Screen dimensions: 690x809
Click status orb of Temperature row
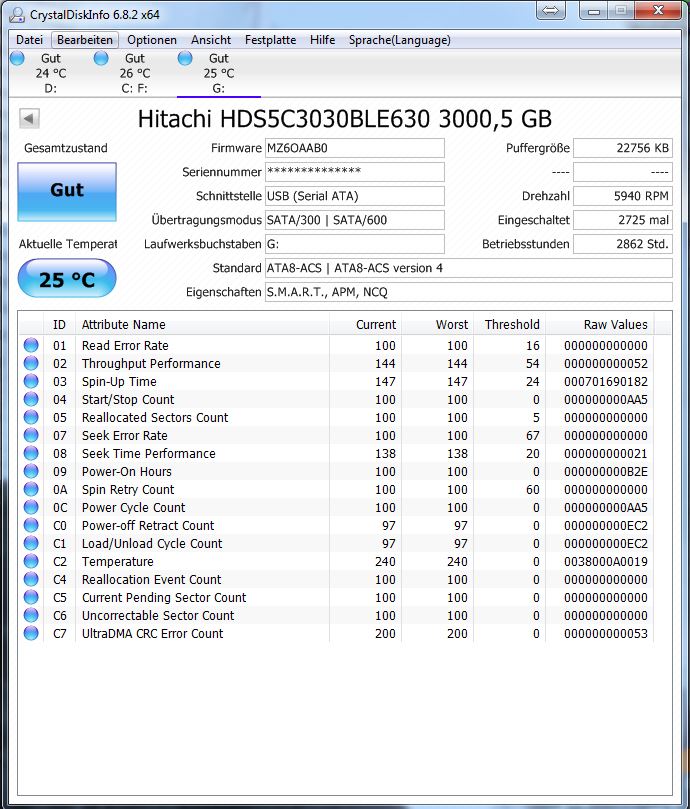tap(31, 561)
